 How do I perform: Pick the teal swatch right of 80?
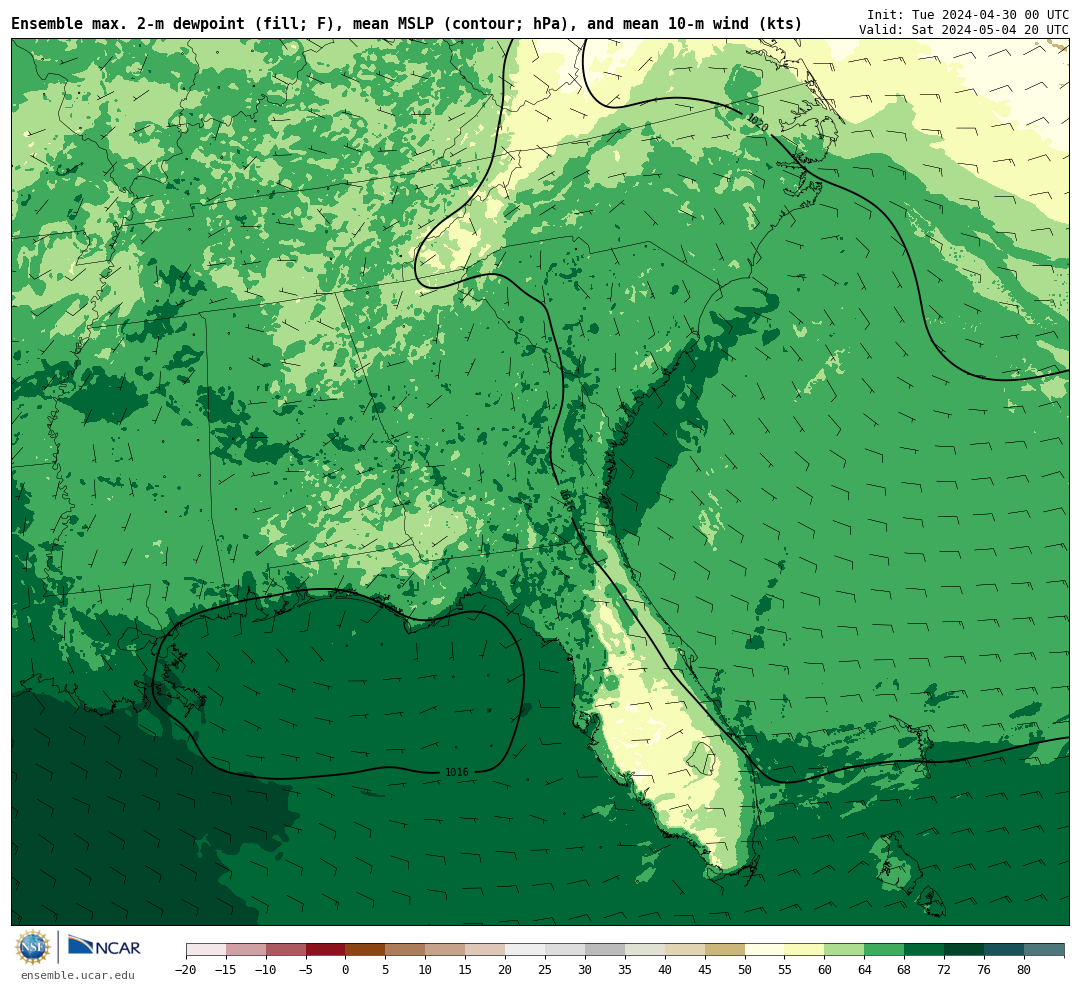1045,950
